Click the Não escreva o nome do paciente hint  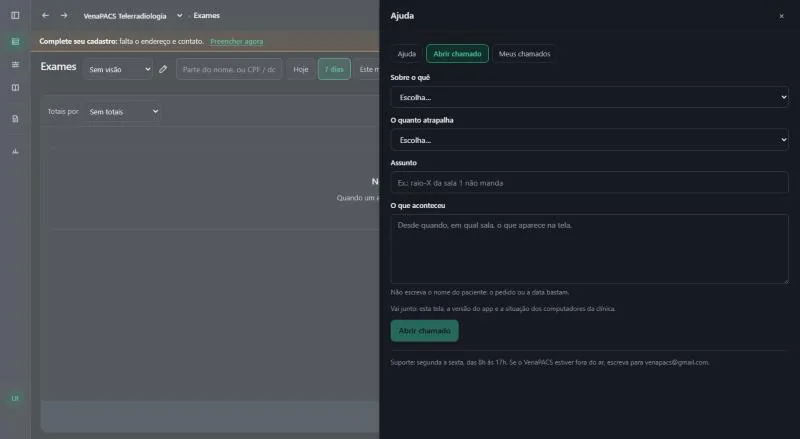click(480, 292)
